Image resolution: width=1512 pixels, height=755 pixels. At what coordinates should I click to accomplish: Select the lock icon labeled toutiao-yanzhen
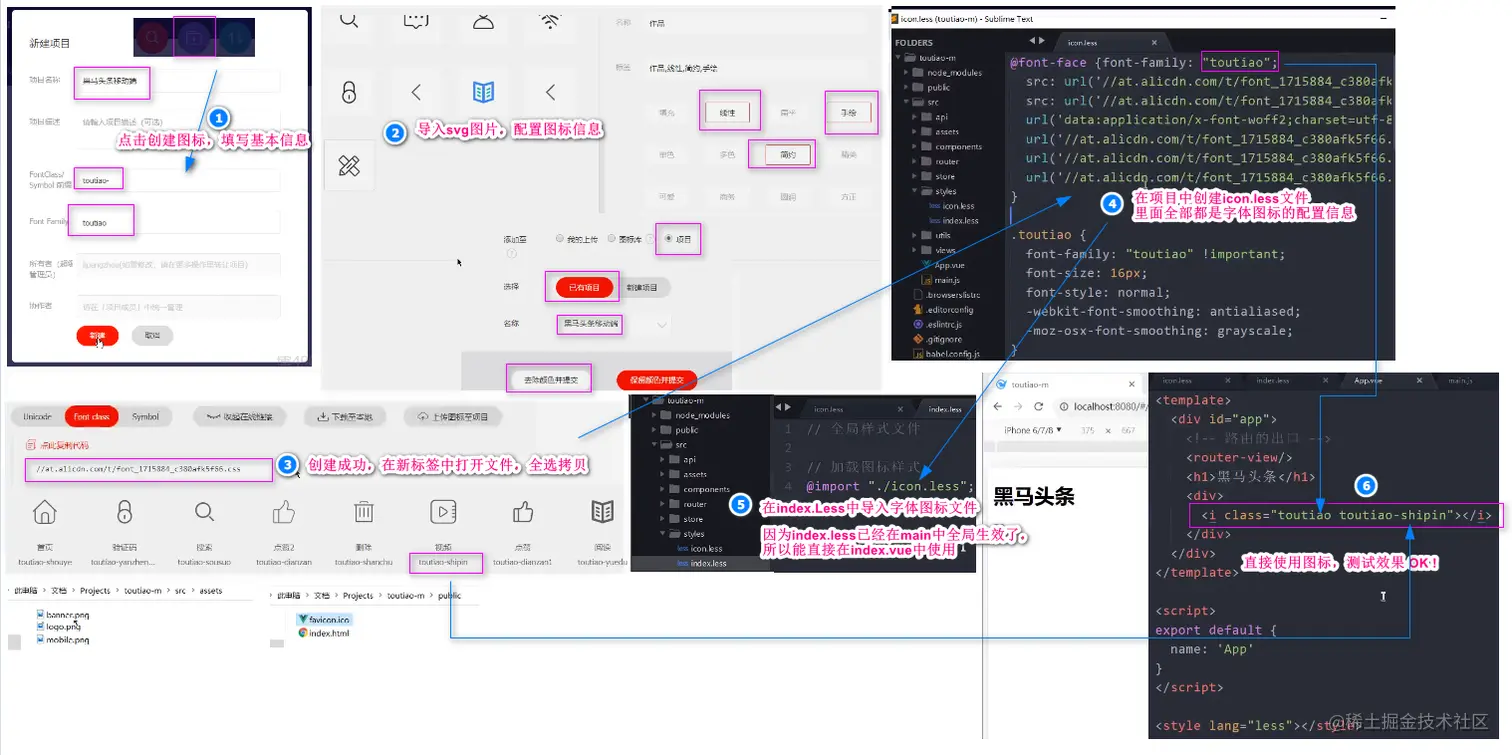pos(124,513)
